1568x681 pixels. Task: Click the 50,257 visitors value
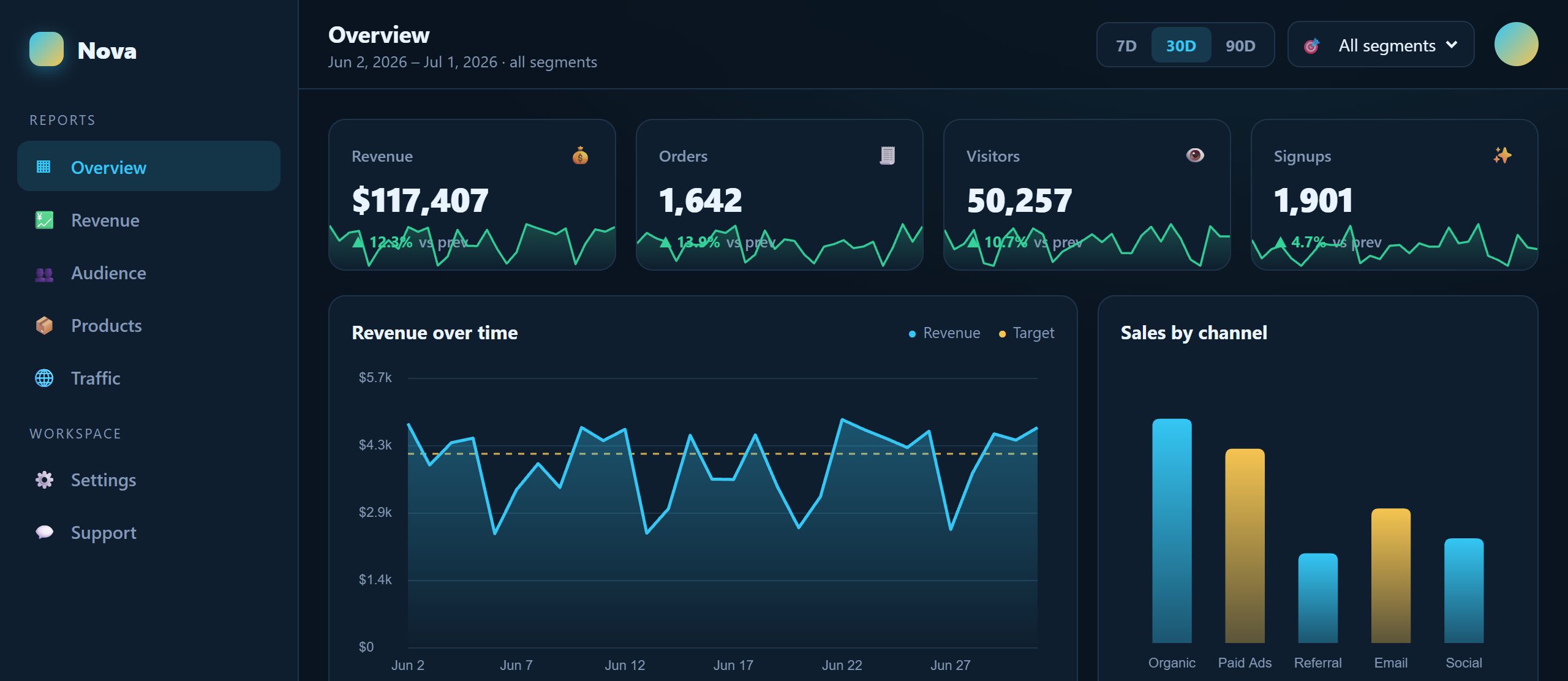pos(1019,200)
